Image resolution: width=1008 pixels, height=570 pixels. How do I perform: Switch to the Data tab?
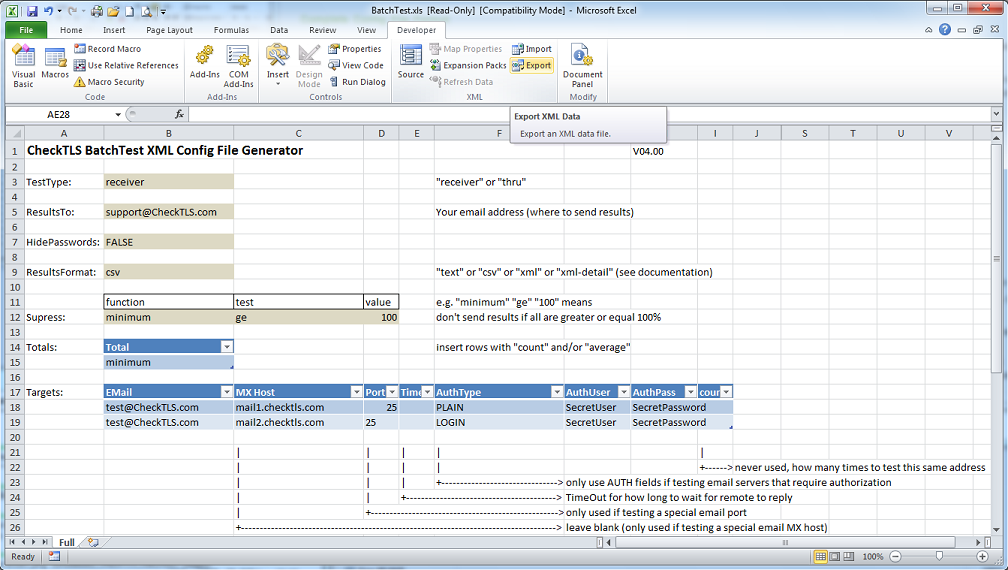coord(279,30)
